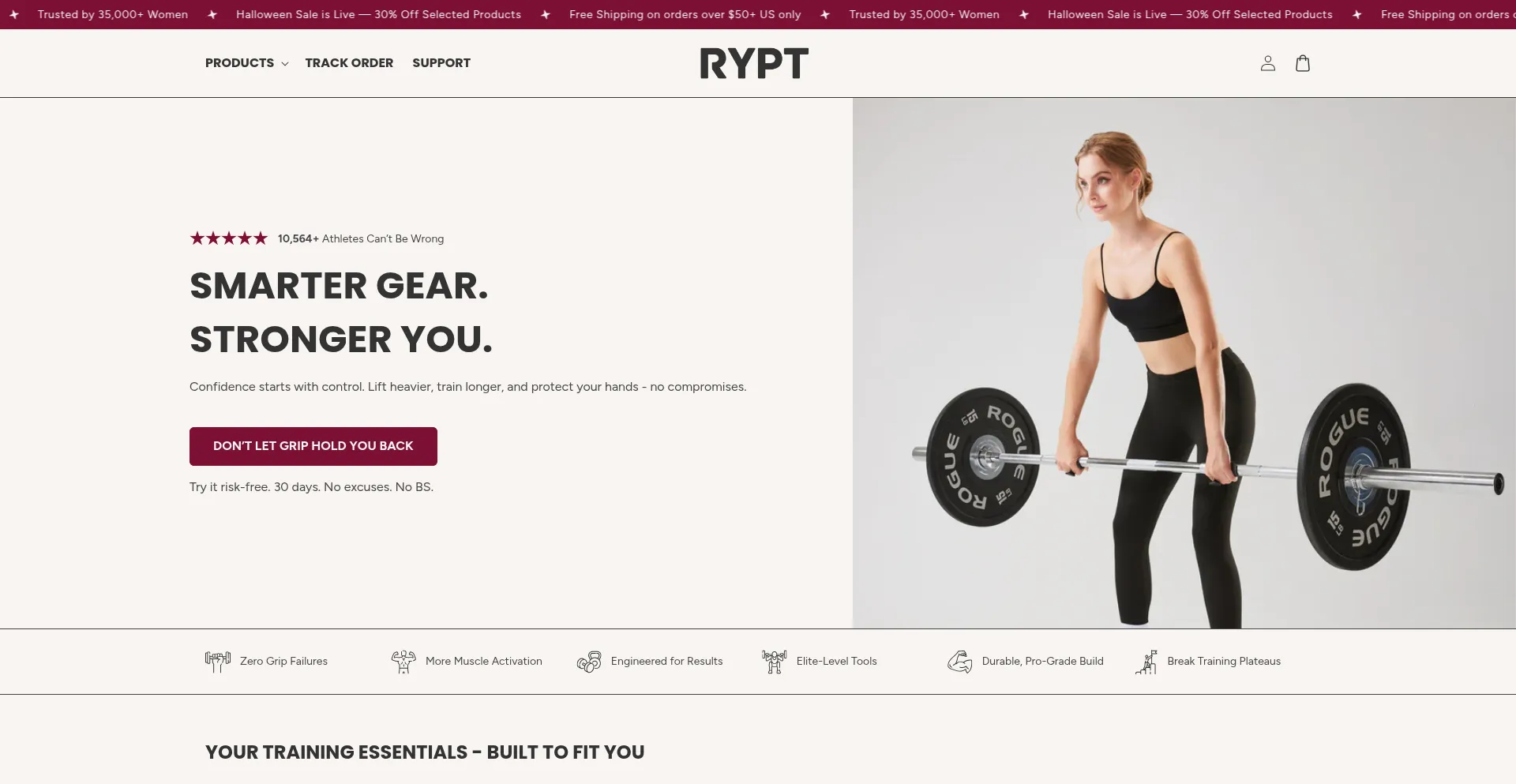The width and height of the screenshot is (1516, 784).
Task: Click the five-star rating icons
Action: tap(229, 238)
